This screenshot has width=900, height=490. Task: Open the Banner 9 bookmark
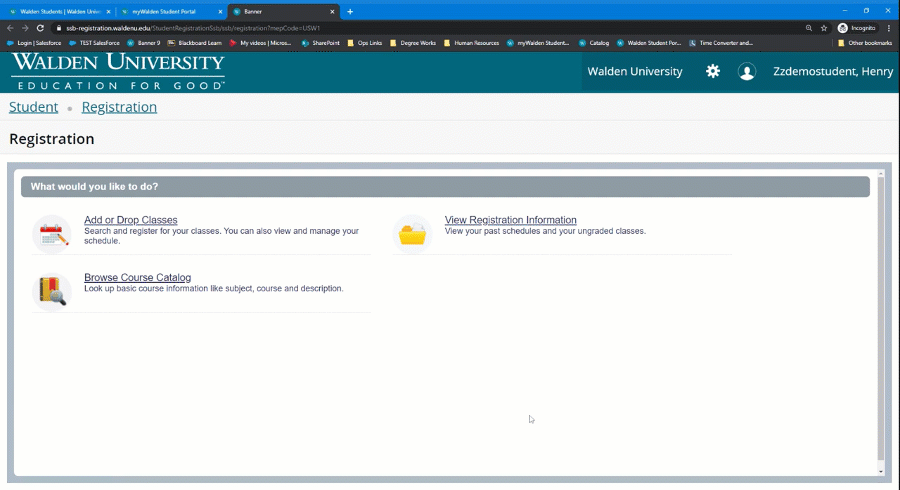[x=143, y=43]
